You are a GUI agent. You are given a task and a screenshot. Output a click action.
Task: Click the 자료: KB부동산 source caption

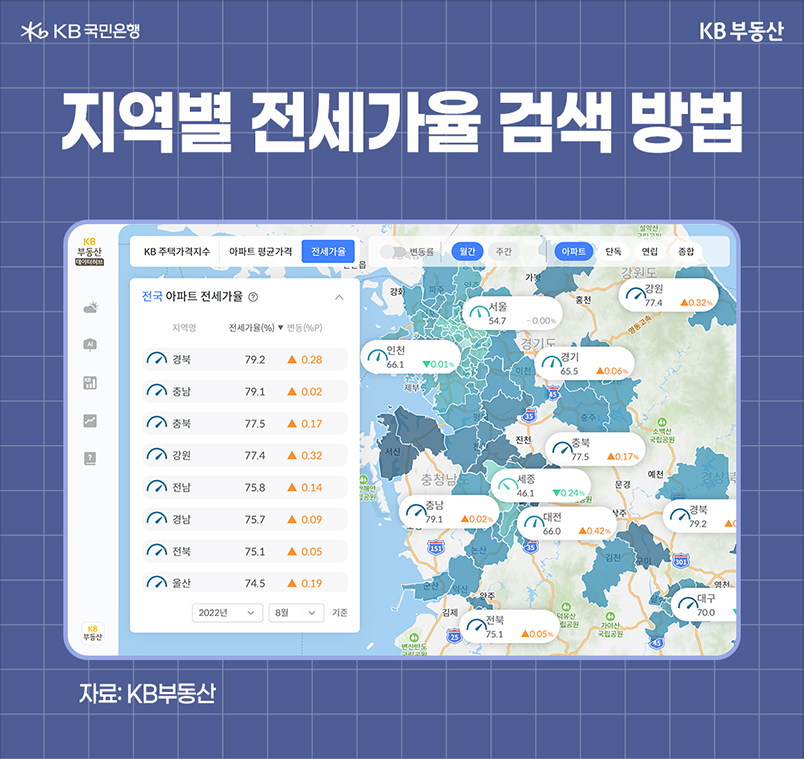click(147, 693)
